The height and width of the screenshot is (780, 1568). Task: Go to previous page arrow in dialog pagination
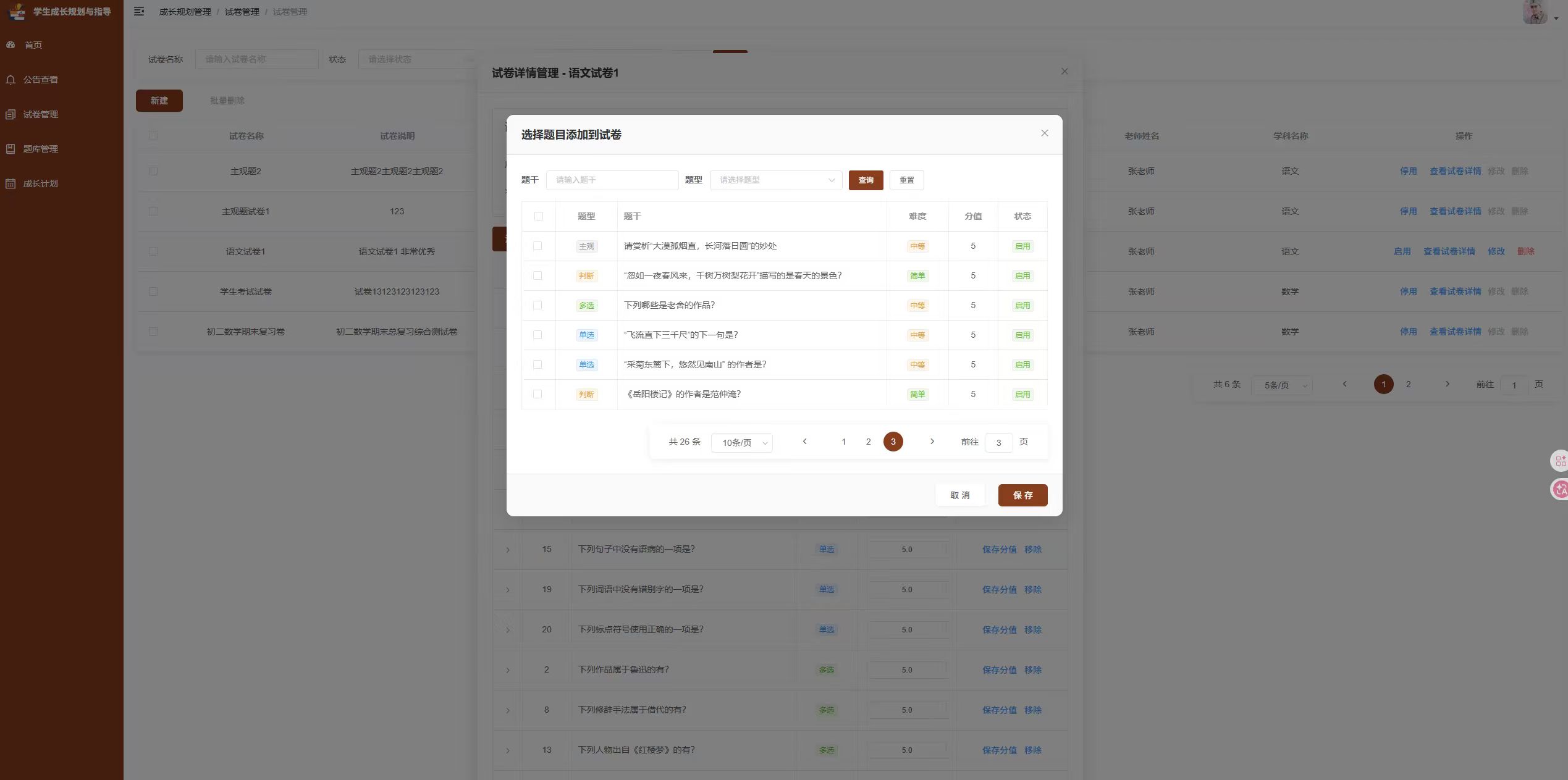point(804,442)
